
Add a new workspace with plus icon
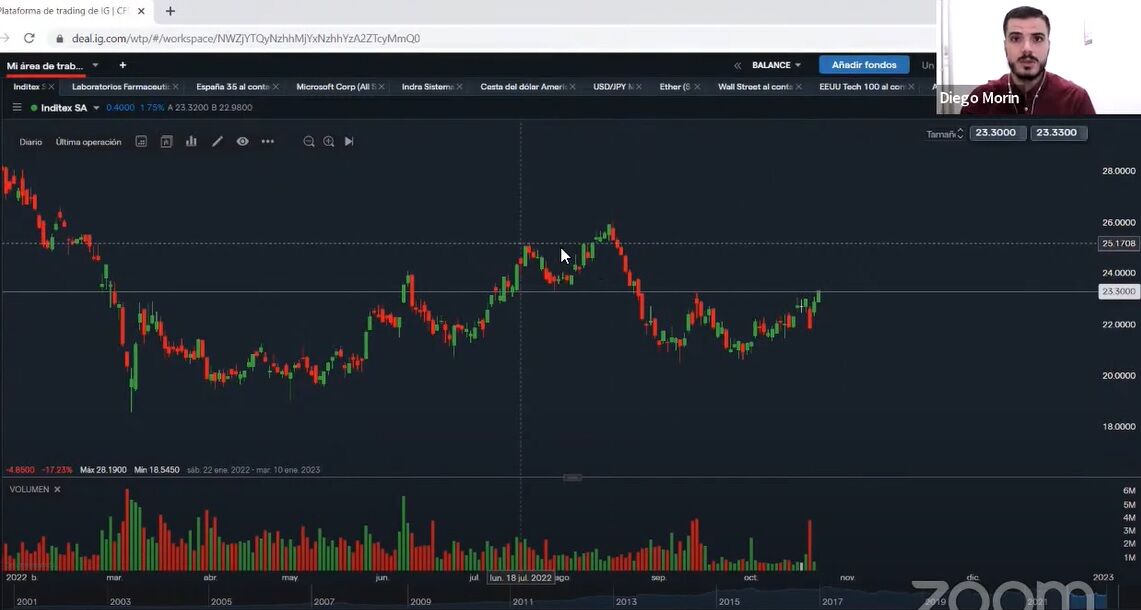[122, 66]
